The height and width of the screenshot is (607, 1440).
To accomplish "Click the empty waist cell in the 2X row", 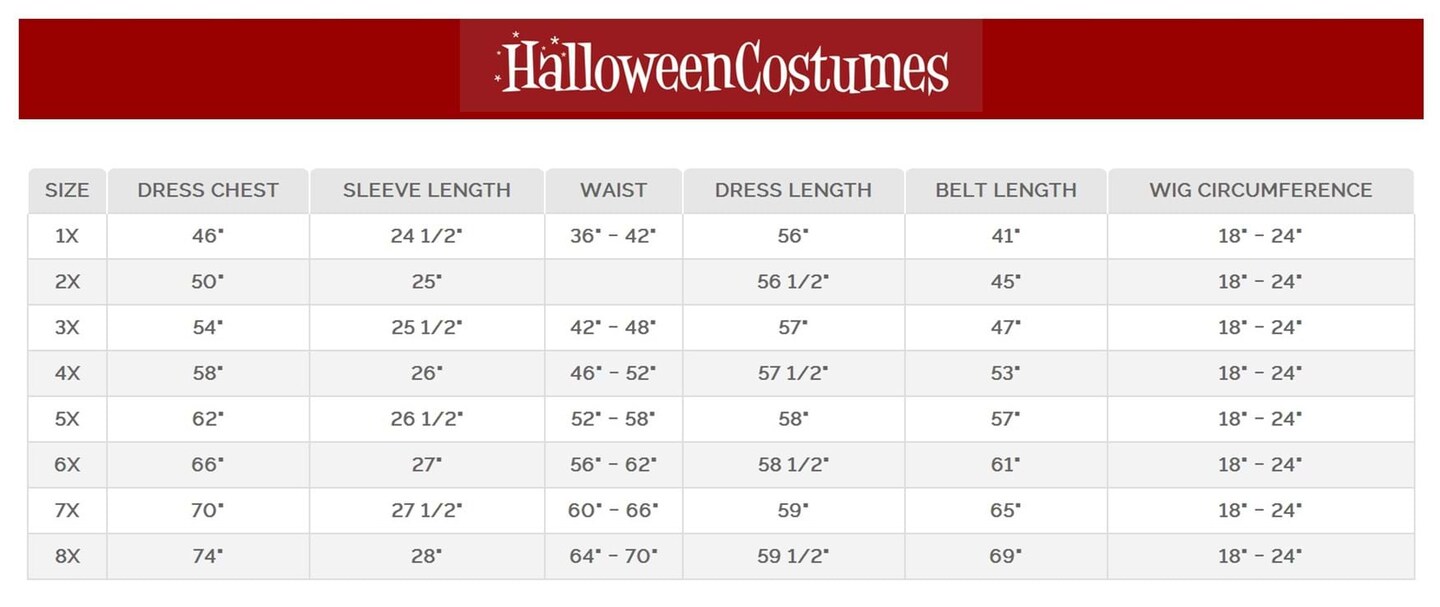I will click(613, 282).
